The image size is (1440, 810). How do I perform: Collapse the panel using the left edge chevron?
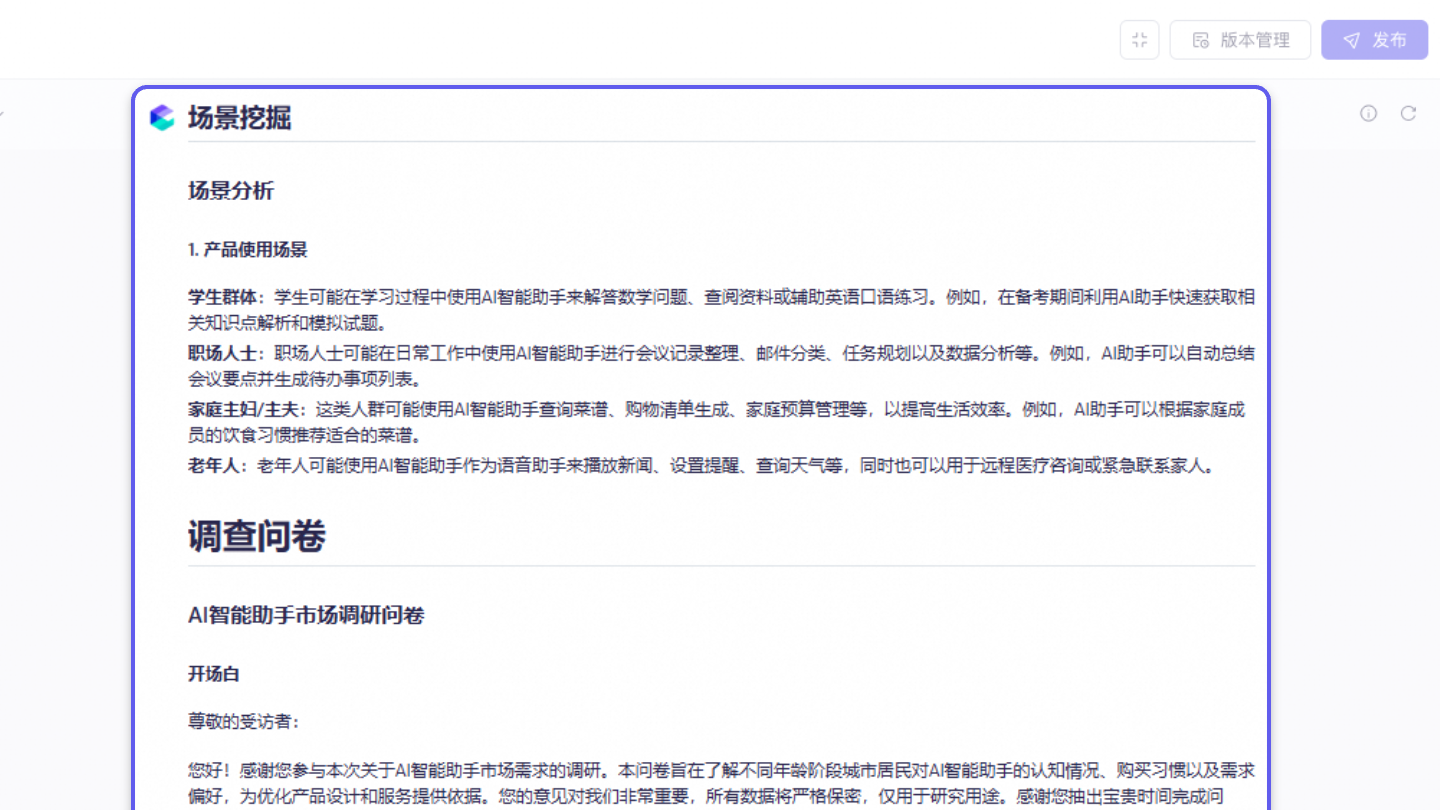pyautogui.click(x=2, y=113)
